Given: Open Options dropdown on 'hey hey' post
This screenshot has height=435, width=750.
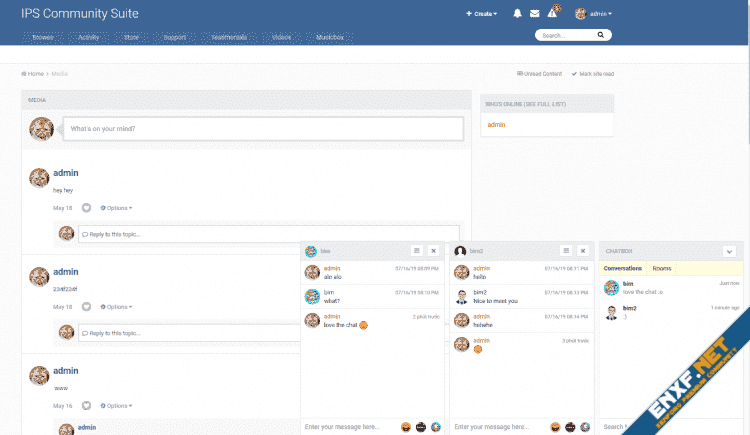Looking at the screenshot, I should tap(116, 208).
